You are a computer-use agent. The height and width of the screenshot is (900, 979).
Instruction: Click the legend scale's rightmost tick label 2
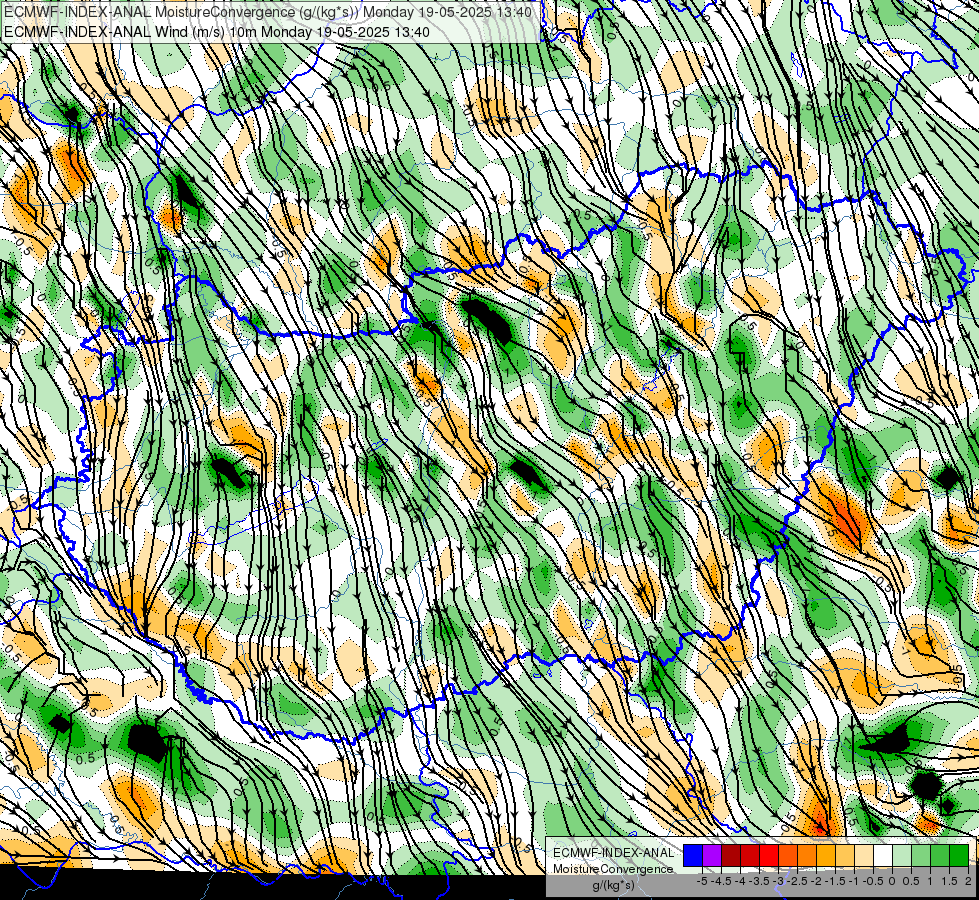(968, 881)
